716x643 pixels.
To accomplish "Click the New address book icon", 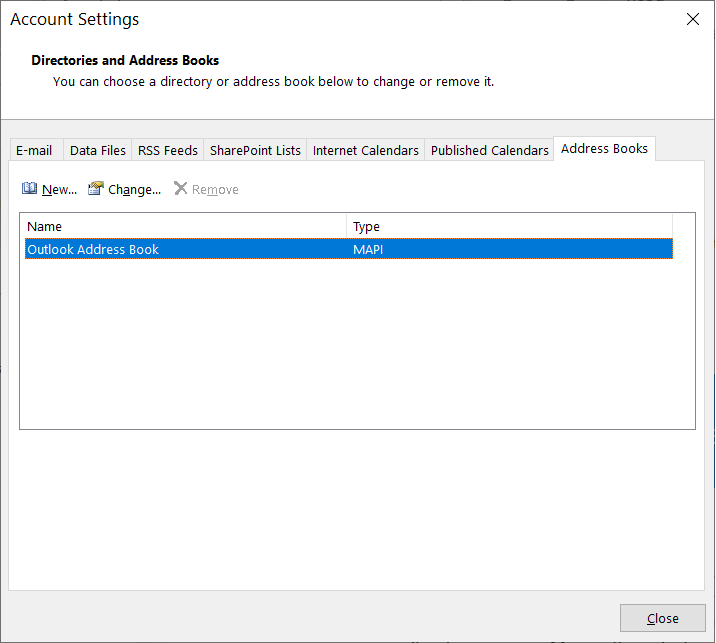I will tap(29, 188).
